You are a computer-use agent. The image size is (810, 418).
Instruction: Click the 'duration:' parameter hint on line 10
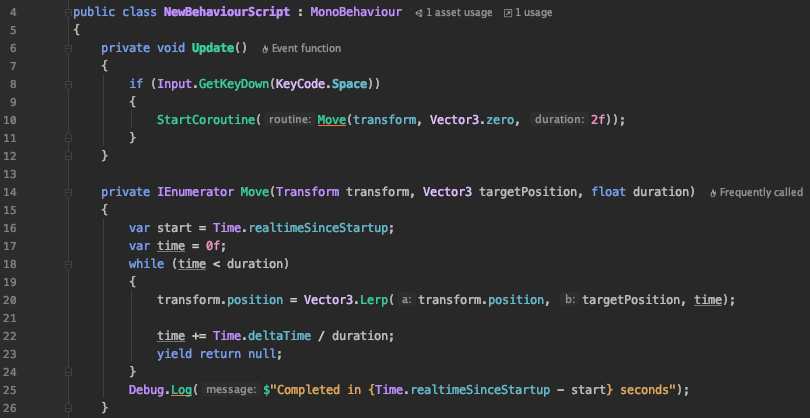click(559, 120)
